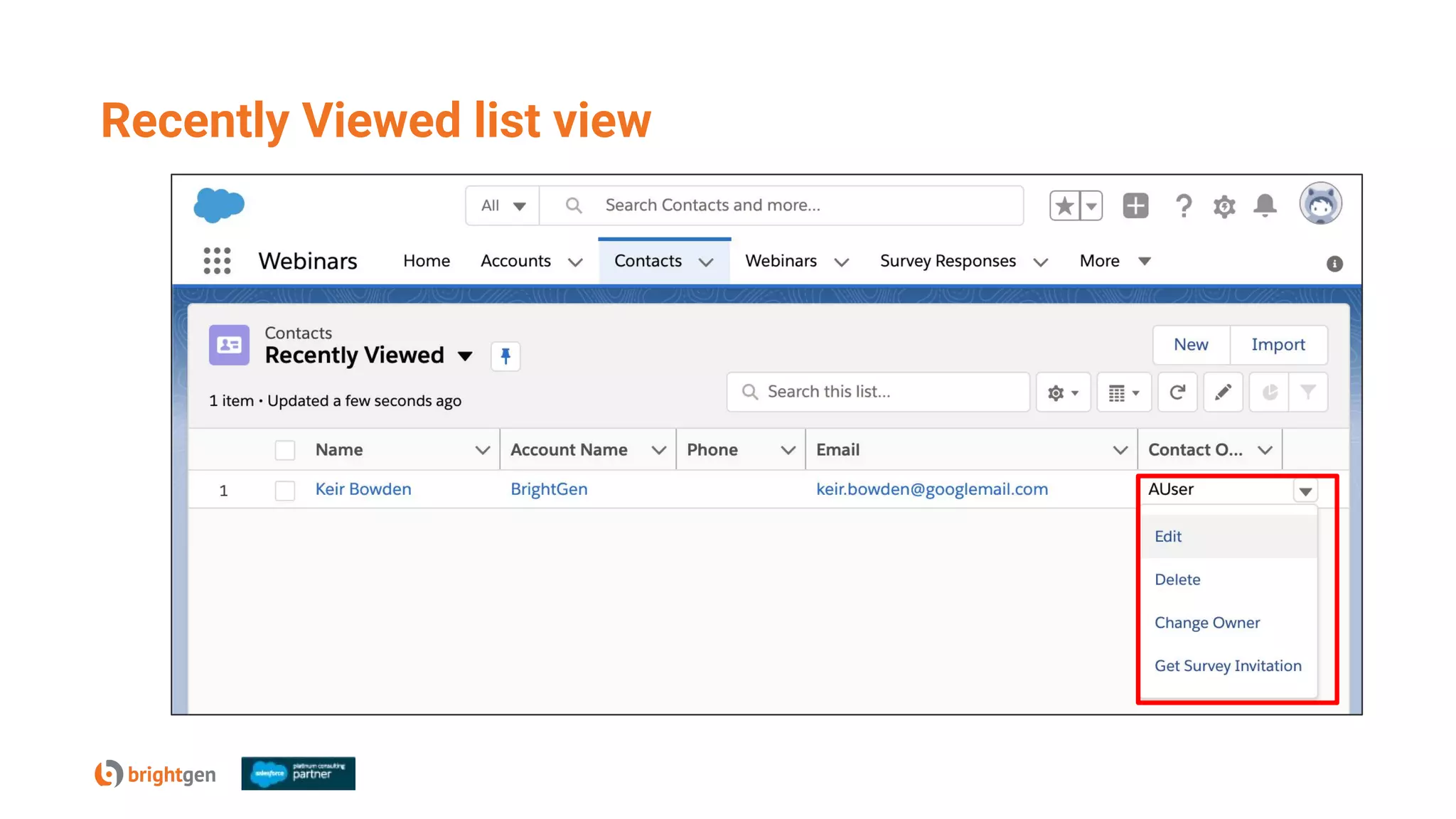Click the user avatar profile image
Image resolution: width=1456 pixels, height=819 pixels.
click(1320, 203)
